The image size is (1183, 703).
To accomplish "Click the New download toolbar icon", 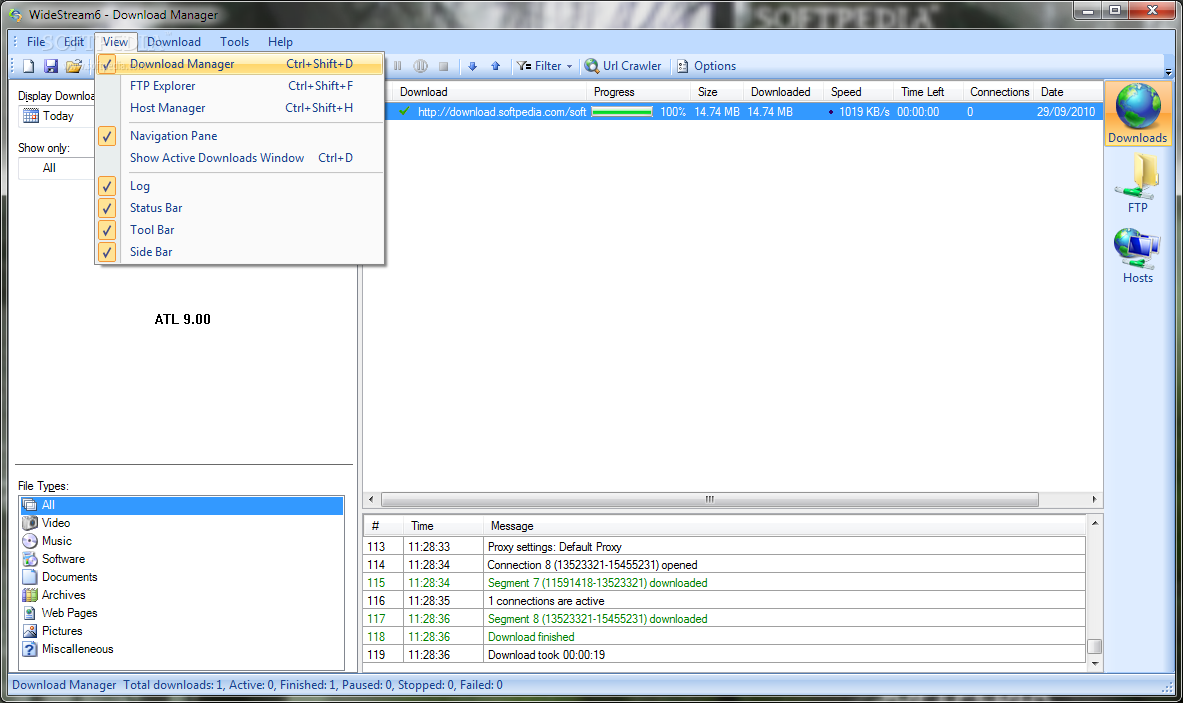I will click(28, 66).
